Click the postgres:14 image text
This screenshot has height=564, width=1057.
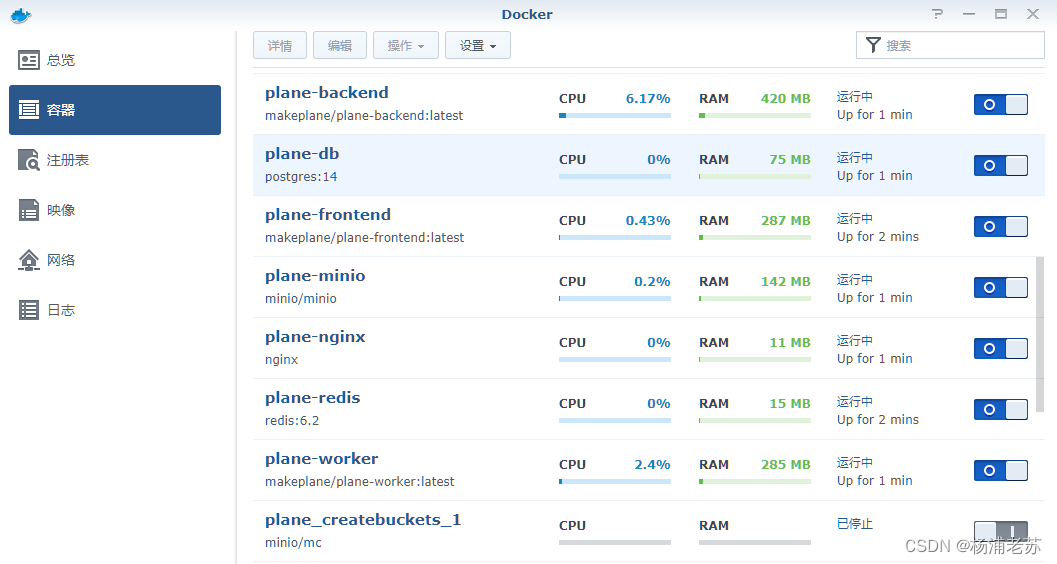[301, 177]
